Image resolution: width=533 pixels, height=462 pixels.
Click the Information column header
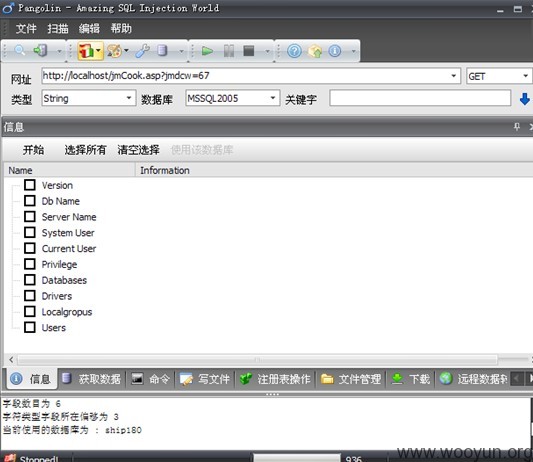click(x=334, y=170)
